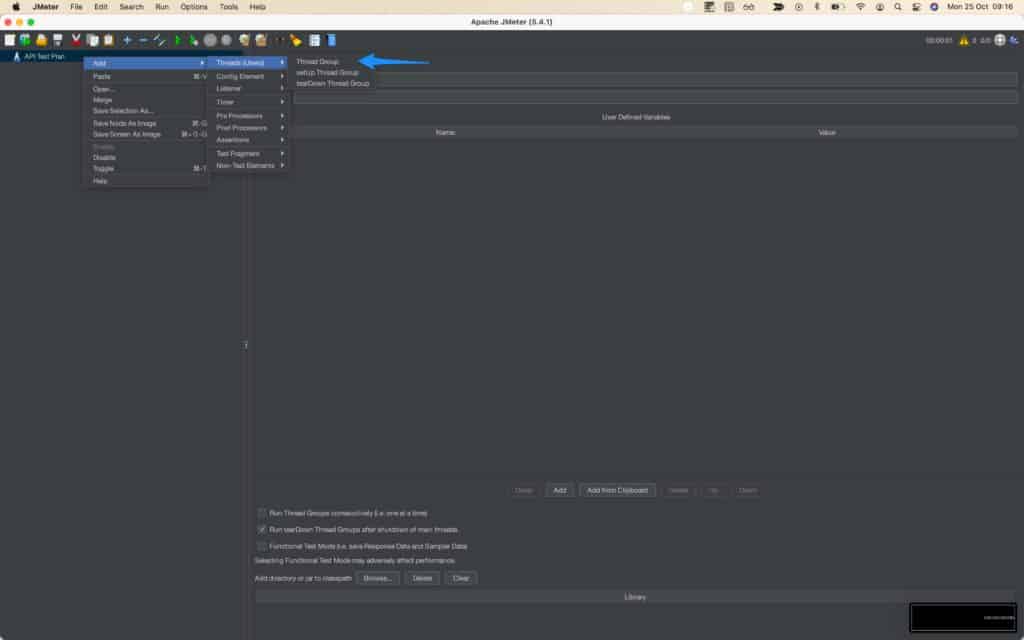Open the Run menu in menu bar
Image resolution: width=1024 pixels, height=640 pixels.
162,7
